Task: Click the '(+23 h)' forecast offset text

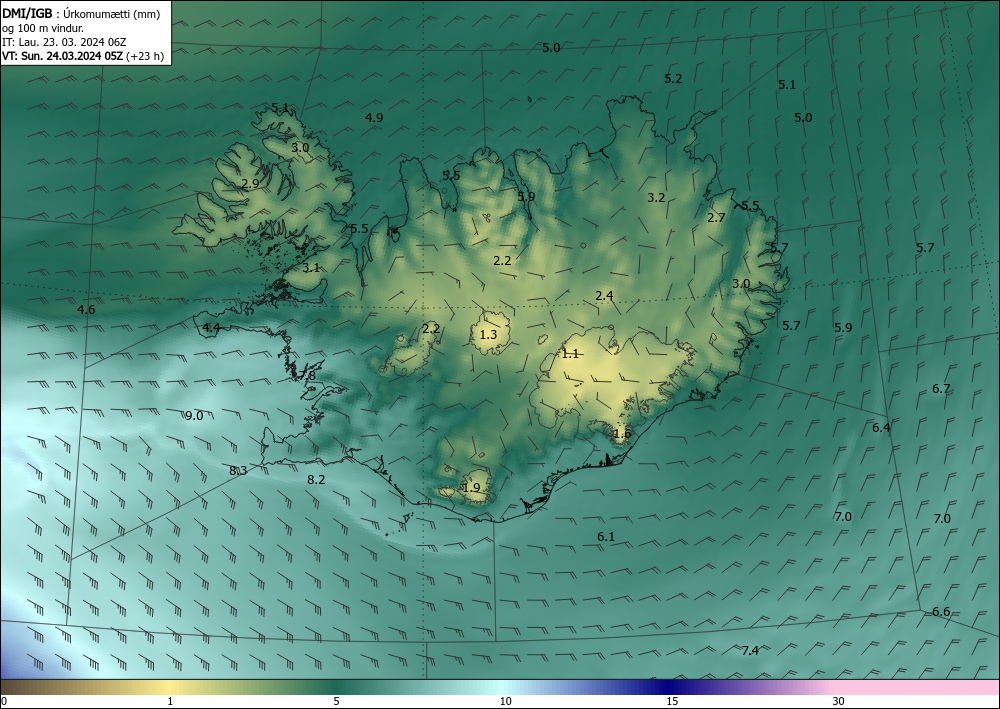Action: [145, 56]
